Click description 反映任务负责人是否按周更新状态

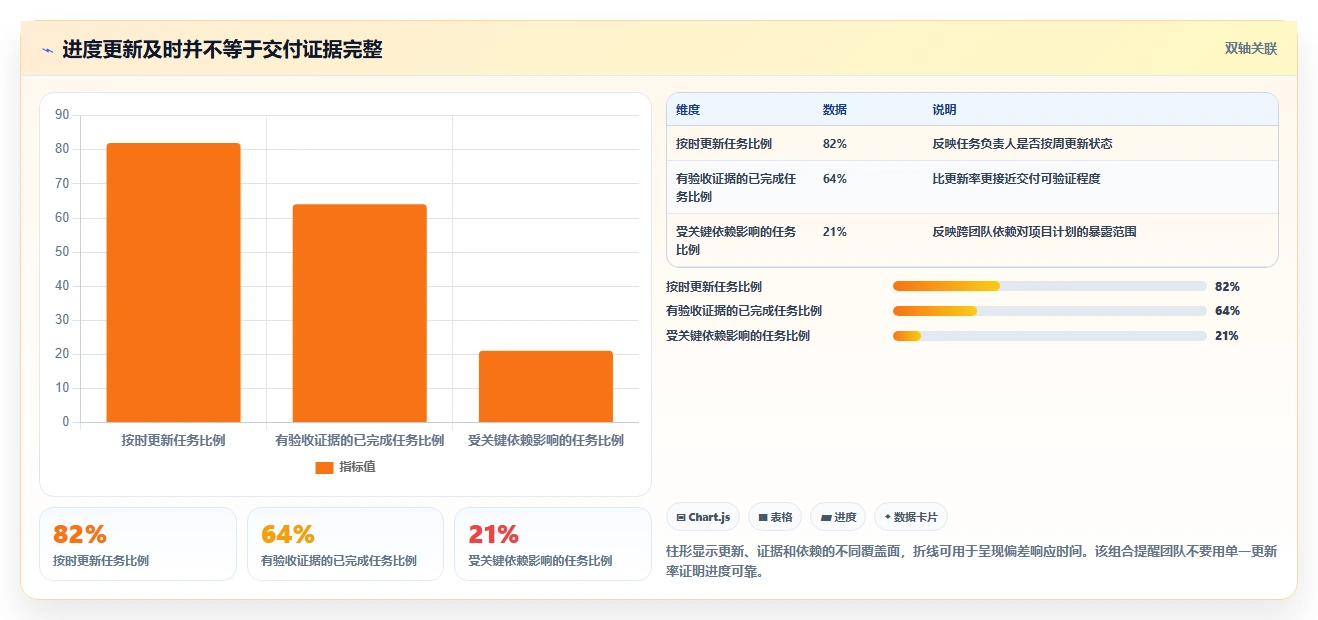pyautogui.click(x=1023, y=144)
